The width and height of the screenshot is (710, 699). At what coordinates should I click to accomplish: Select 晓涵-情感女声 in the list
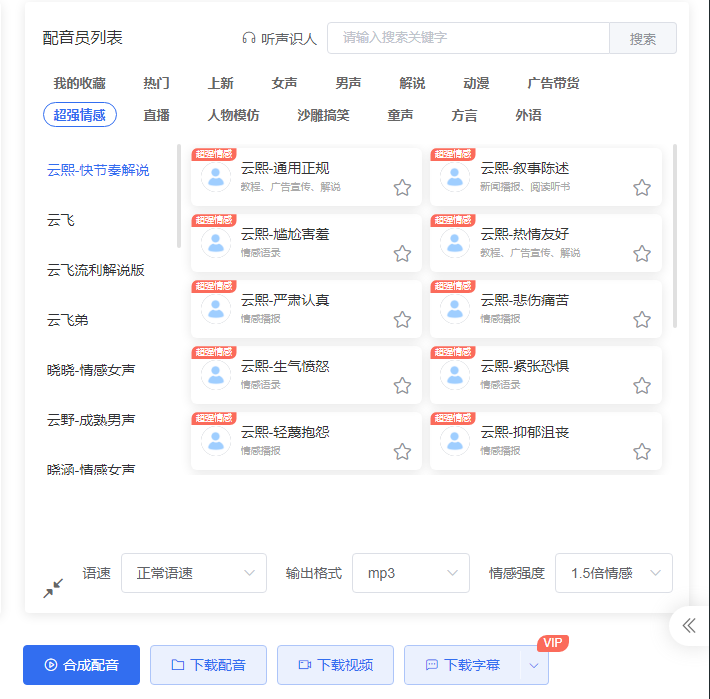91,469
